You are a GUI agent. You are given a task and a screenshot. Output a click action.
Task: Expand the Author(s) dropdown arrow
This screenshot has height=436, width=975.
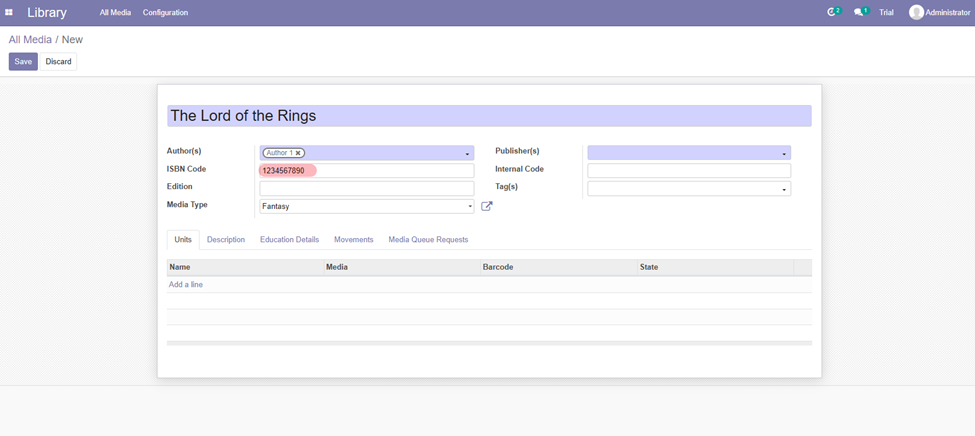[x=467, y=154]
